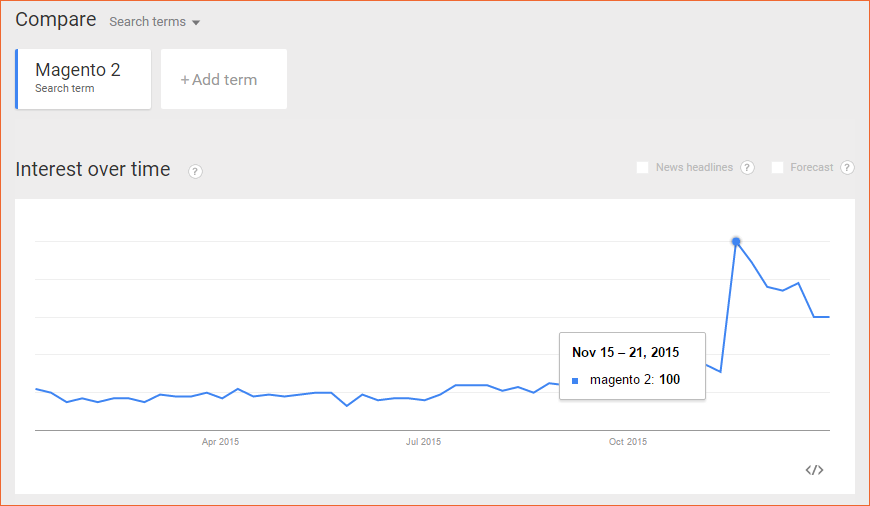Enable the Forecast checkbox
The image size is (870, 506).
click(777, 167)
